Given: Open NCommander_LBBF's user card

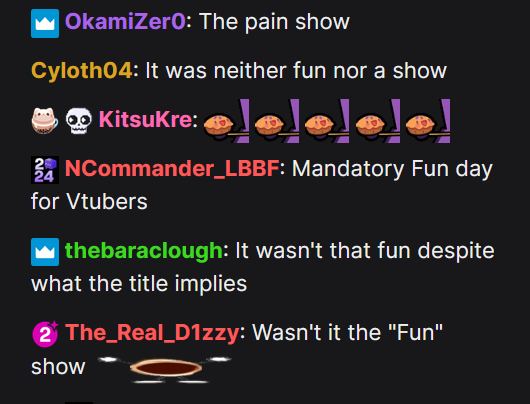Looking at the screenshot, I should [x=172, y=169].
